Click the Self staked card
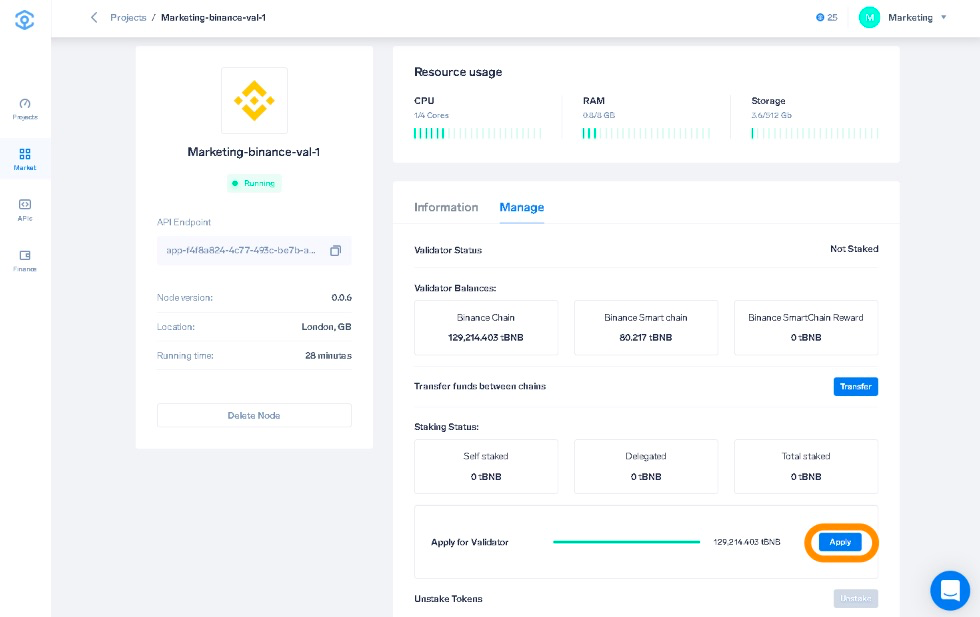980x617 pixels. coord(486,466)
